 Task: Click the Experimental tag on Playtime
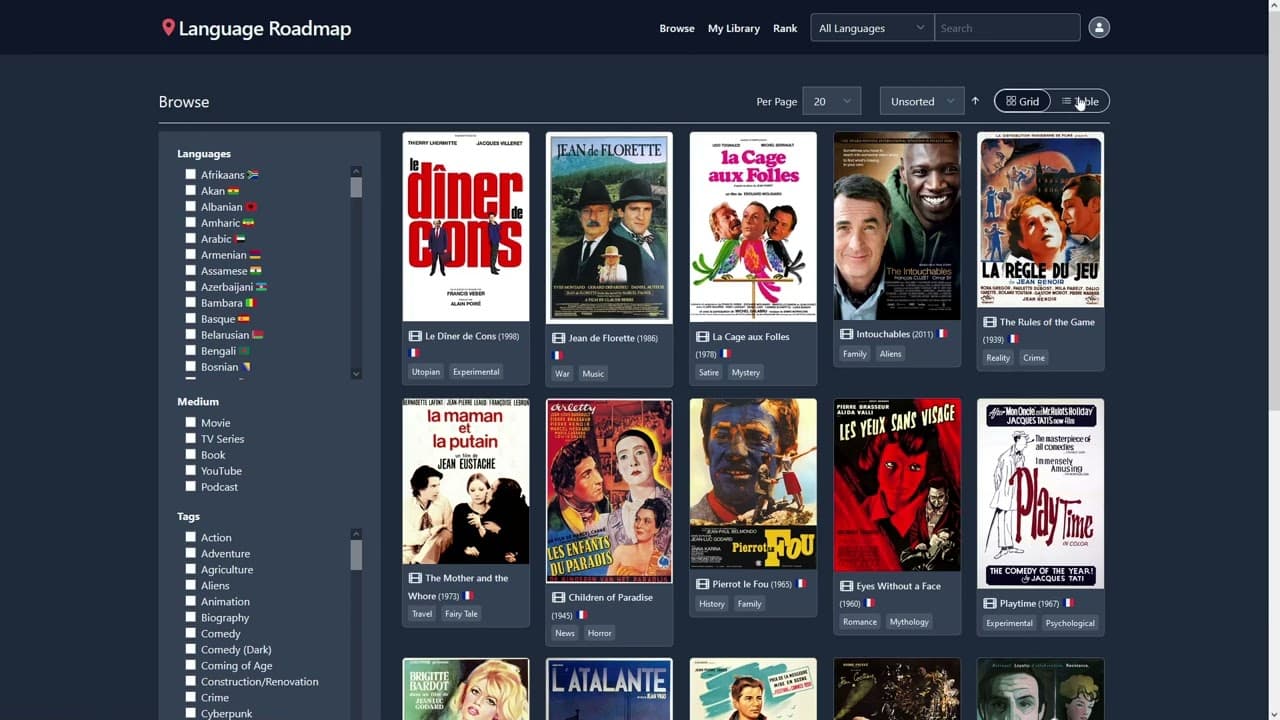(1009, 623)
